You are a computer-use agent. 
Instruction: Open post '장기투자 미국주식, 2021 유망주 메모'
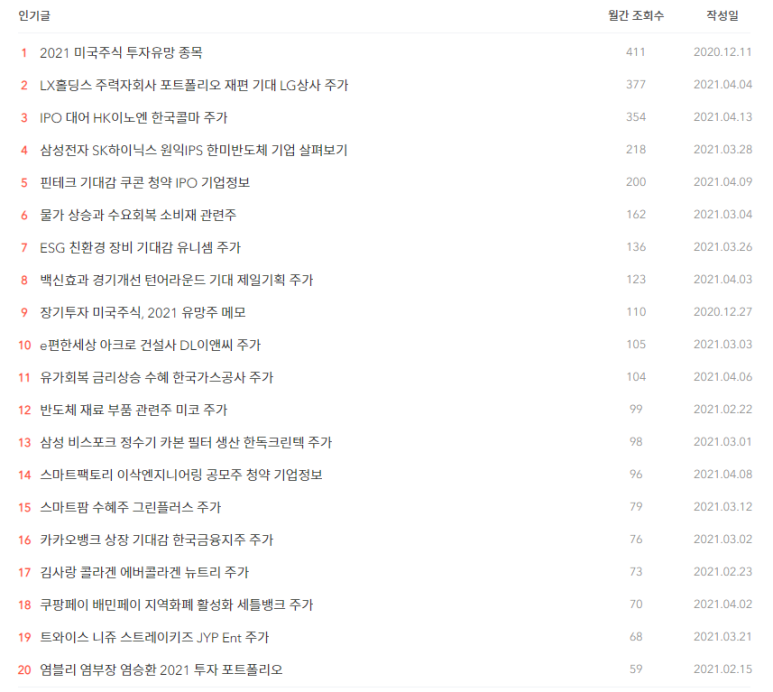(142, 313)
